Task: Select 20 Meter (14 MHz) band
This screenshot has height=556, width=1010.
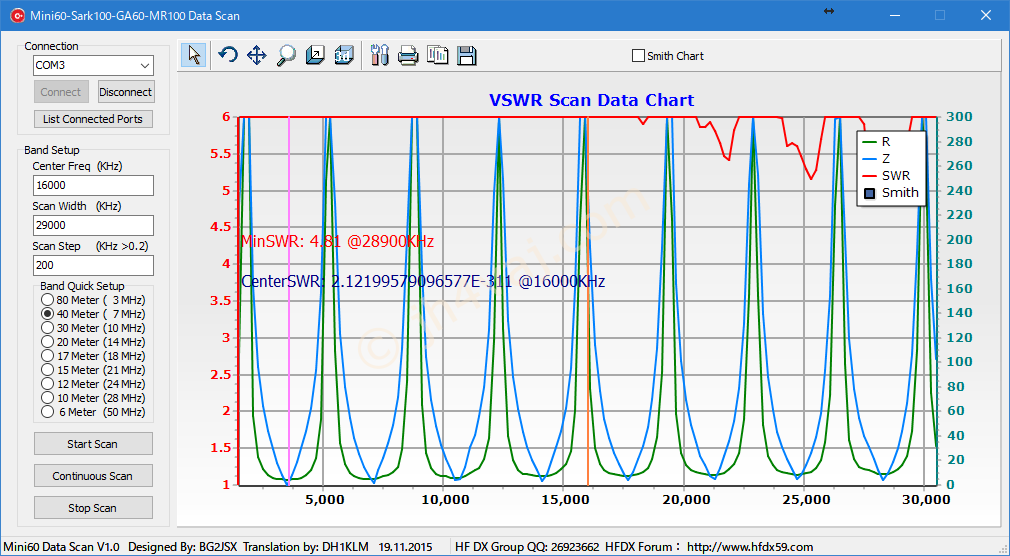Action: pos(47,342)
